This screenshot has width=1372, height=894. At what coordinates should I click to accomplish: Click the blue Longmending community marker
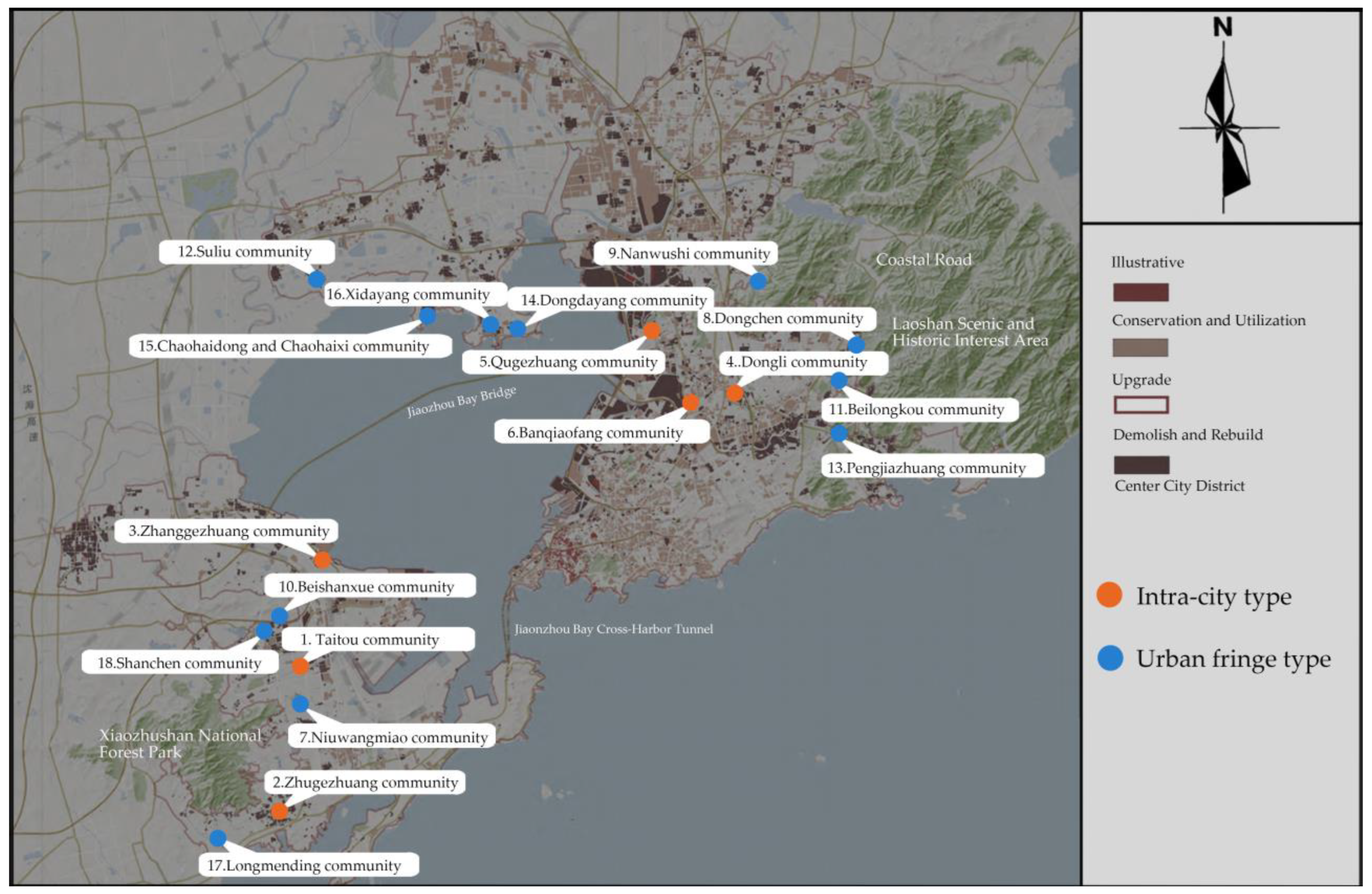(218, 838)
